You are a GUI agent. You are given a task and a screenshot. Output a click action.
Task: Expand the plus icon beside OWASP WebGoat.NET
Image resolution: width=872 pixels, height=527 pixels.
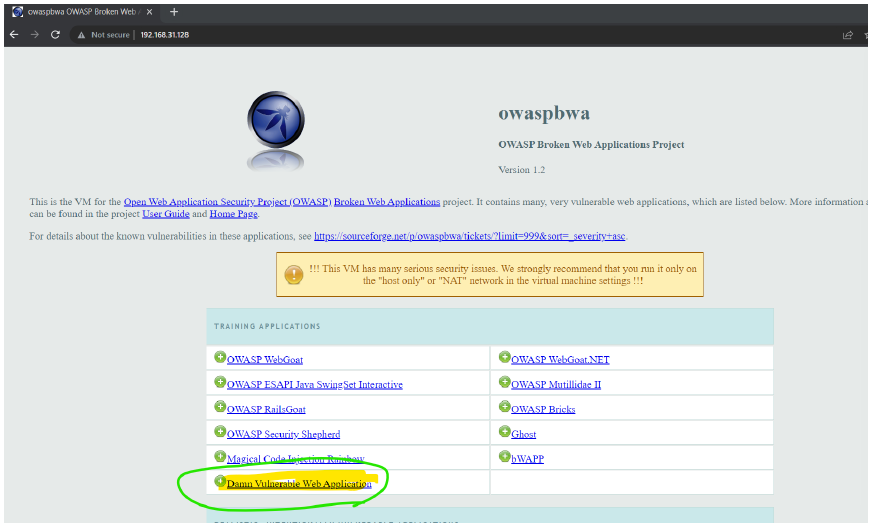pos(504,357)
